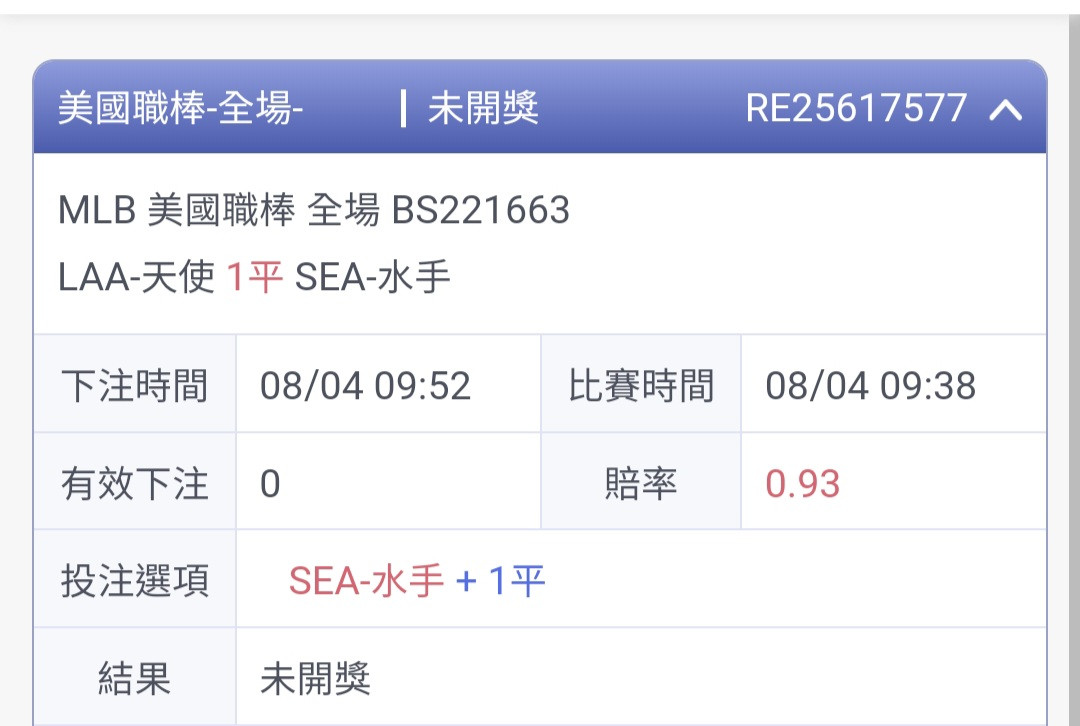Select the MLB 美國職棒 全場 BS221663 line
The height and width of the screenshot is (726, 1080).
tap(313, 209)
